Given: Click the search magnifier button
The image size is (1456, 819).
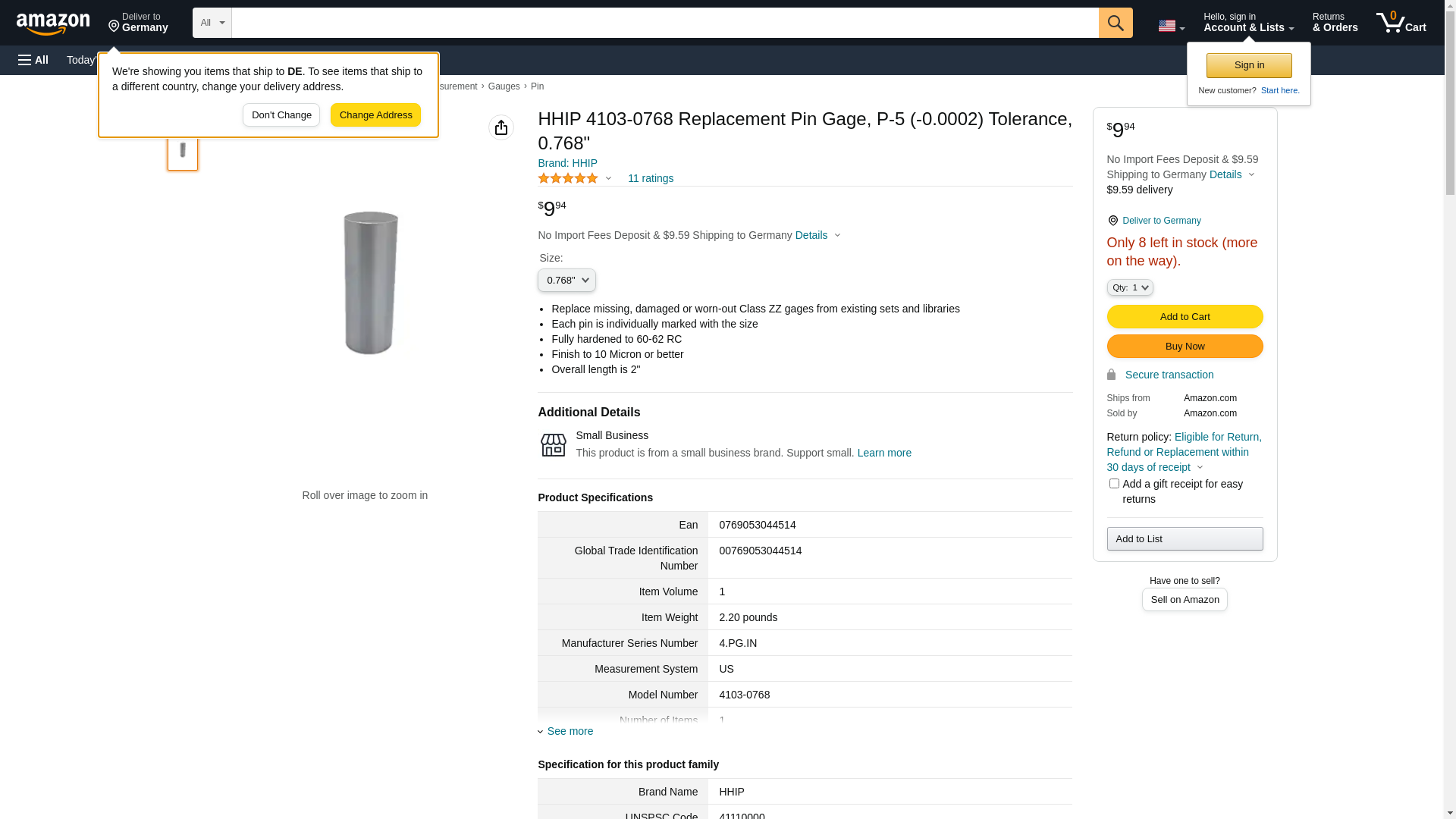Looking at the screenshot, I should point(1115,23).
